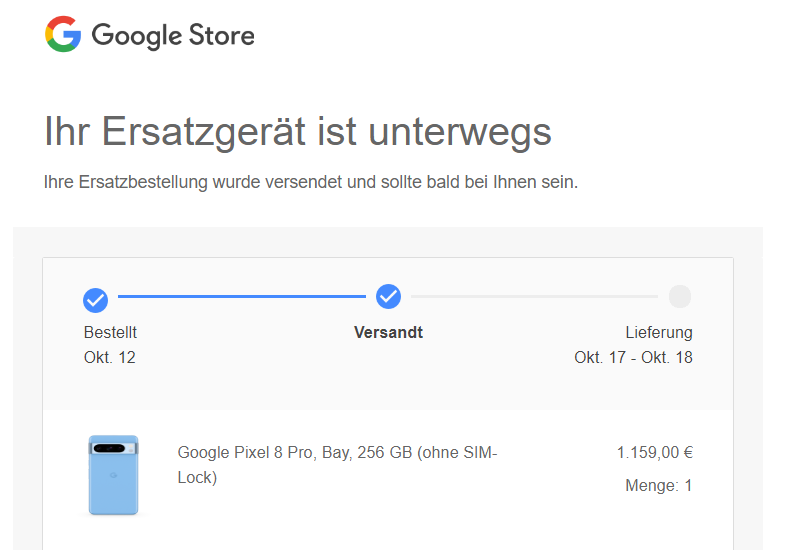Select the "Bestellt" step label
This screenshot has height=550, width=808.
point(110,333)
